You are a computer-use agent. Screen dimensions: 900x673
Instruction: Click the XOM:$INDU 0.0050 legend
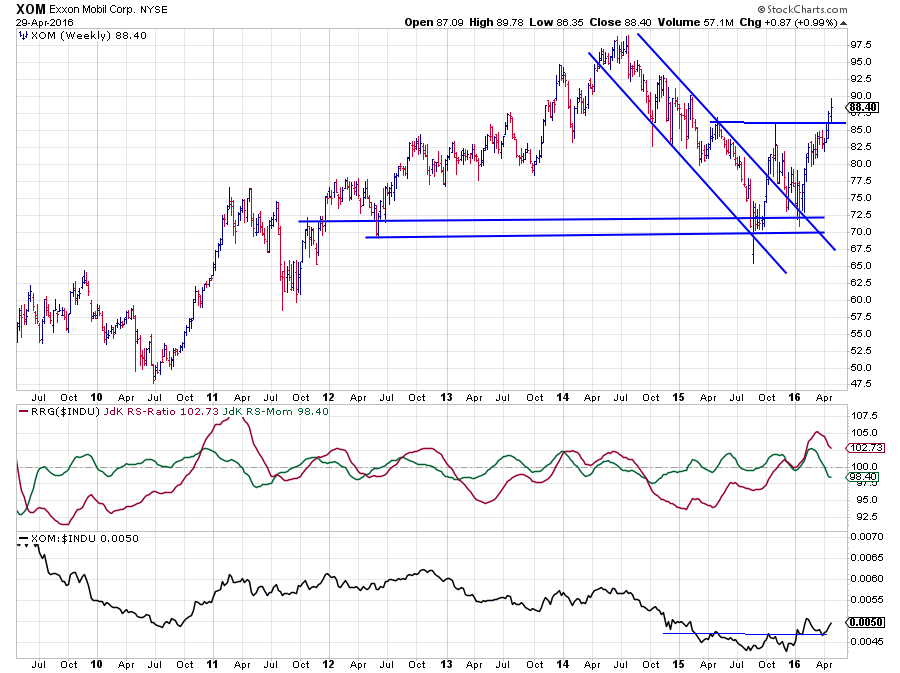[x=84, y=538]
